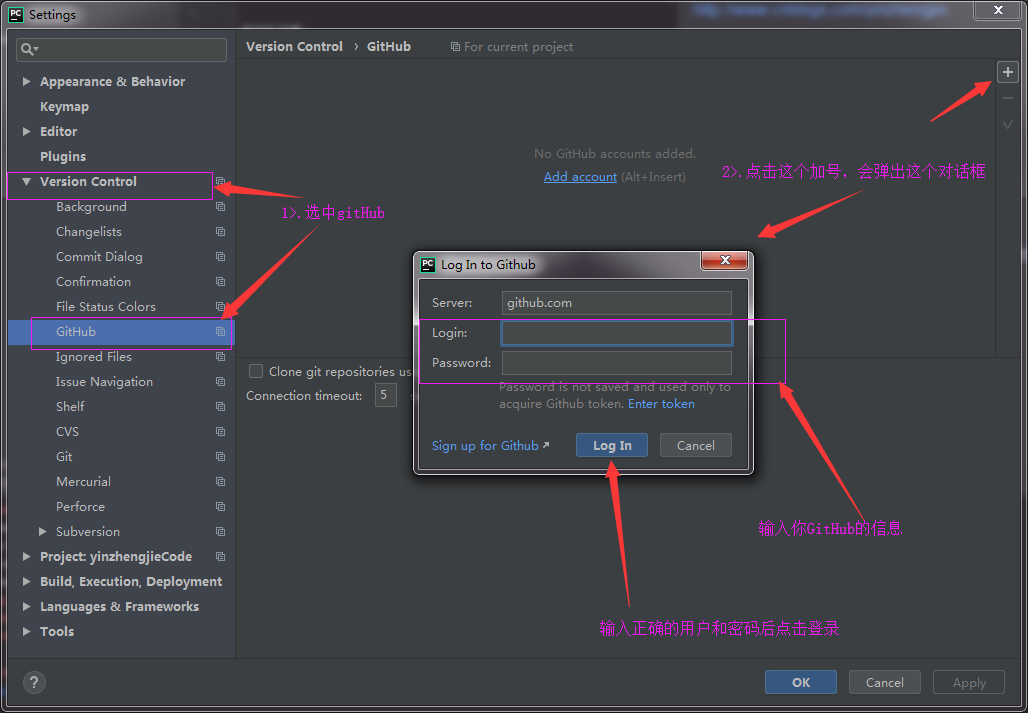Select the Mercurial settings item
Image resolution: width=1028 pixels, height=713 pixels.
tap(83, 481)
